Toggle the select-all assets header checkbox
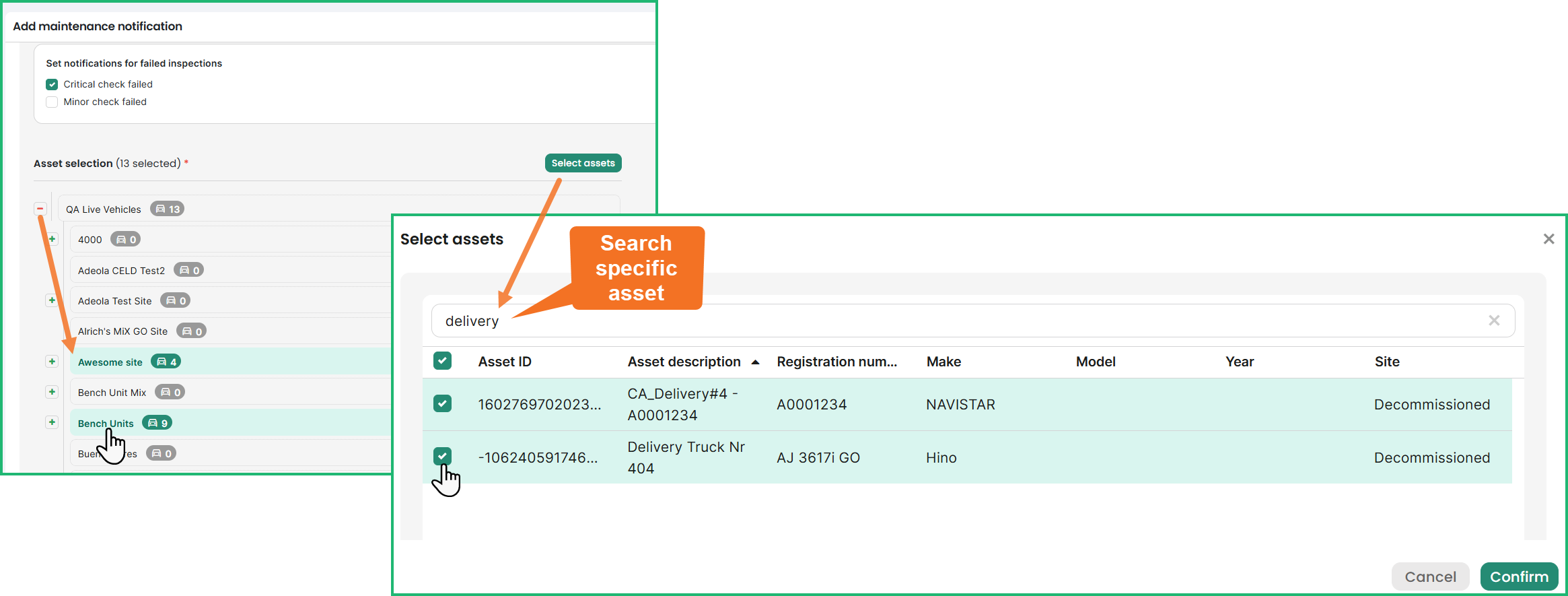 click(442, 361)
